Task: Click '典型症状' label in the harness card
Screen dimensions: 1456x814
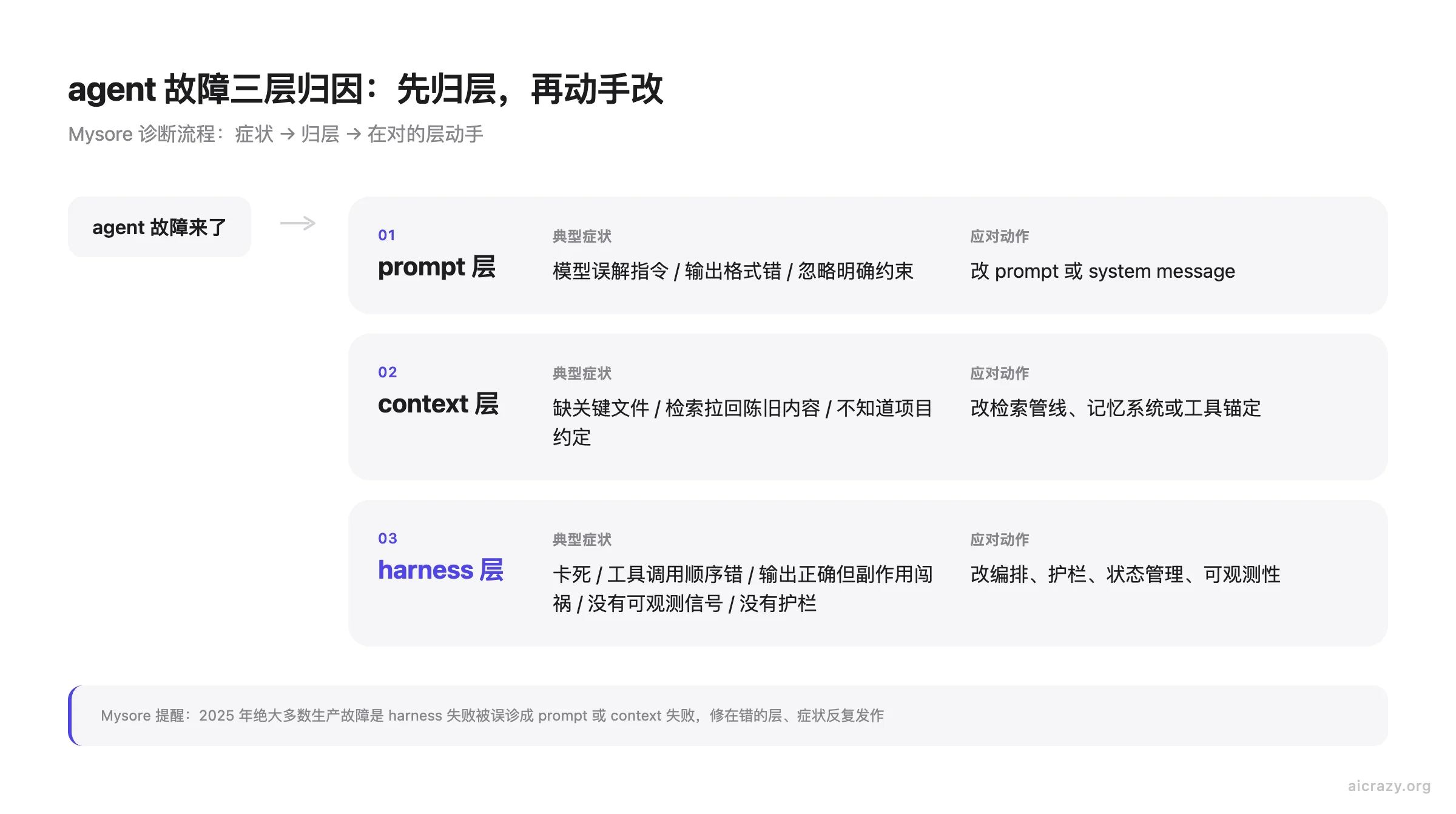Action: 582,540
